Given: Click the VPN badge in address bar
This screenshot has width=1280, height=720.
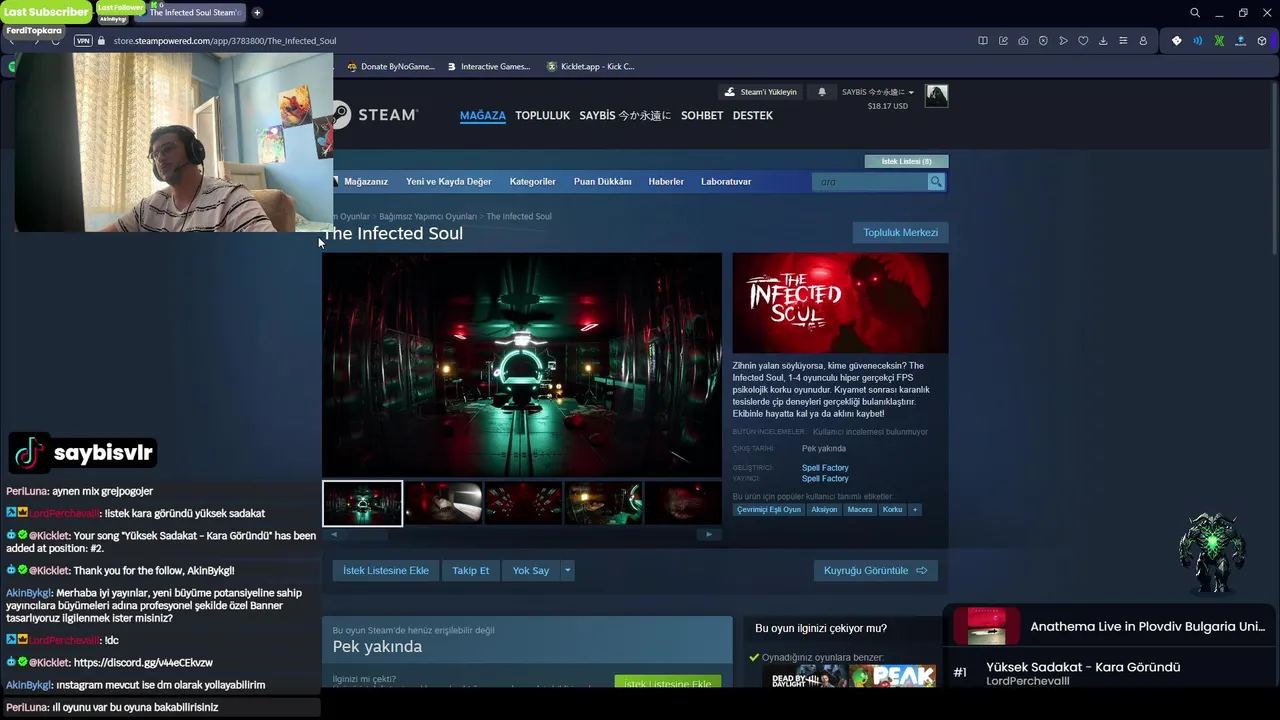Looking at the screenshot, I should point(83,41).
